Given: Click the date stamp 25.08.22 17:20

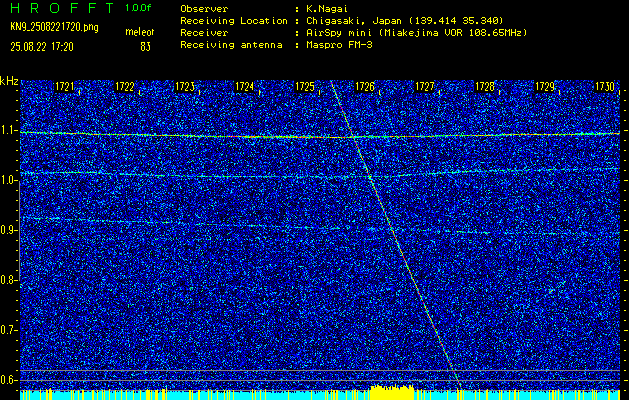Looking at the screenshot, I should [42, 47].
